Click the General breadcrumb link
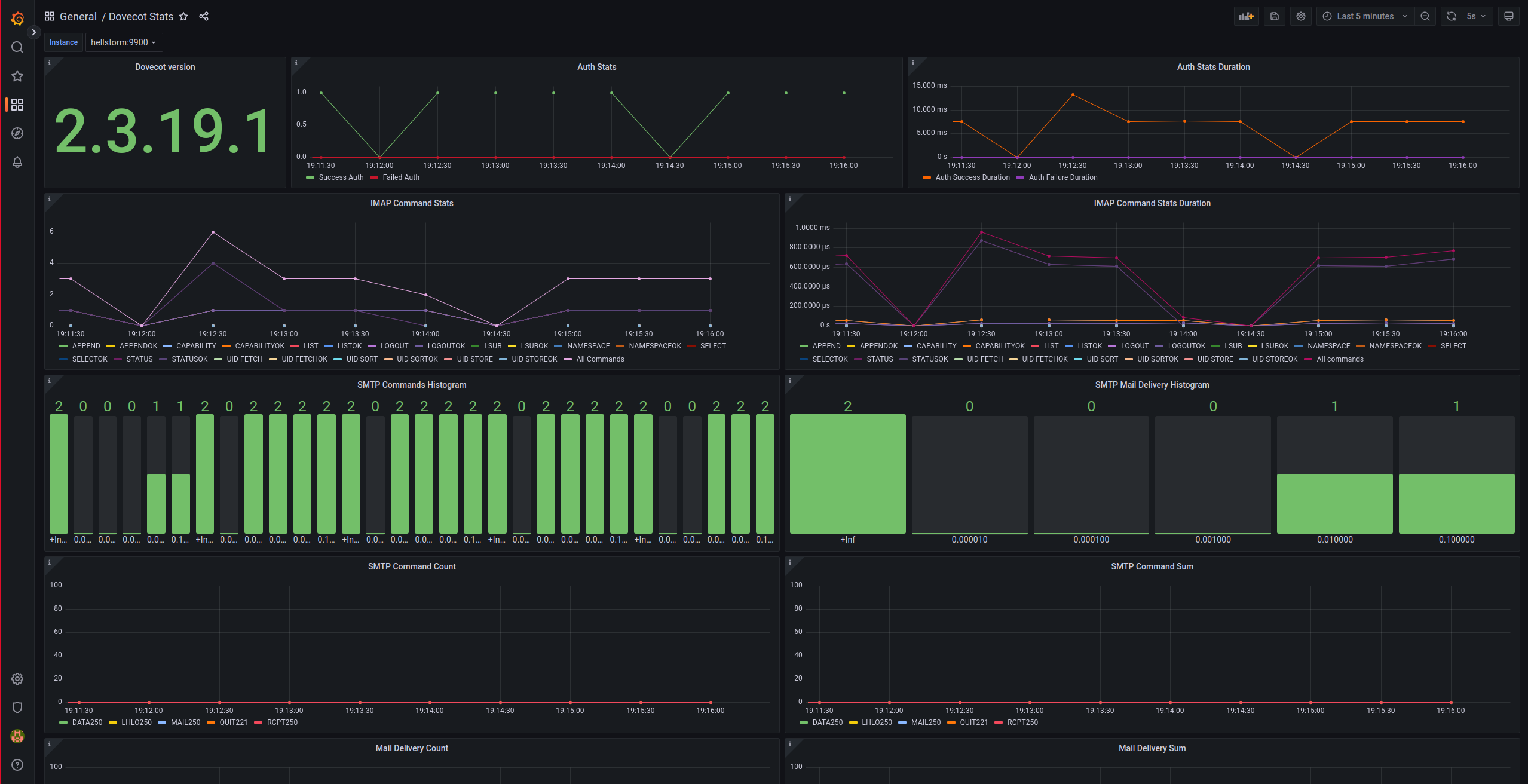This screenshot has width=1528, height=784. pyautogui.click(x=78, y=16)
